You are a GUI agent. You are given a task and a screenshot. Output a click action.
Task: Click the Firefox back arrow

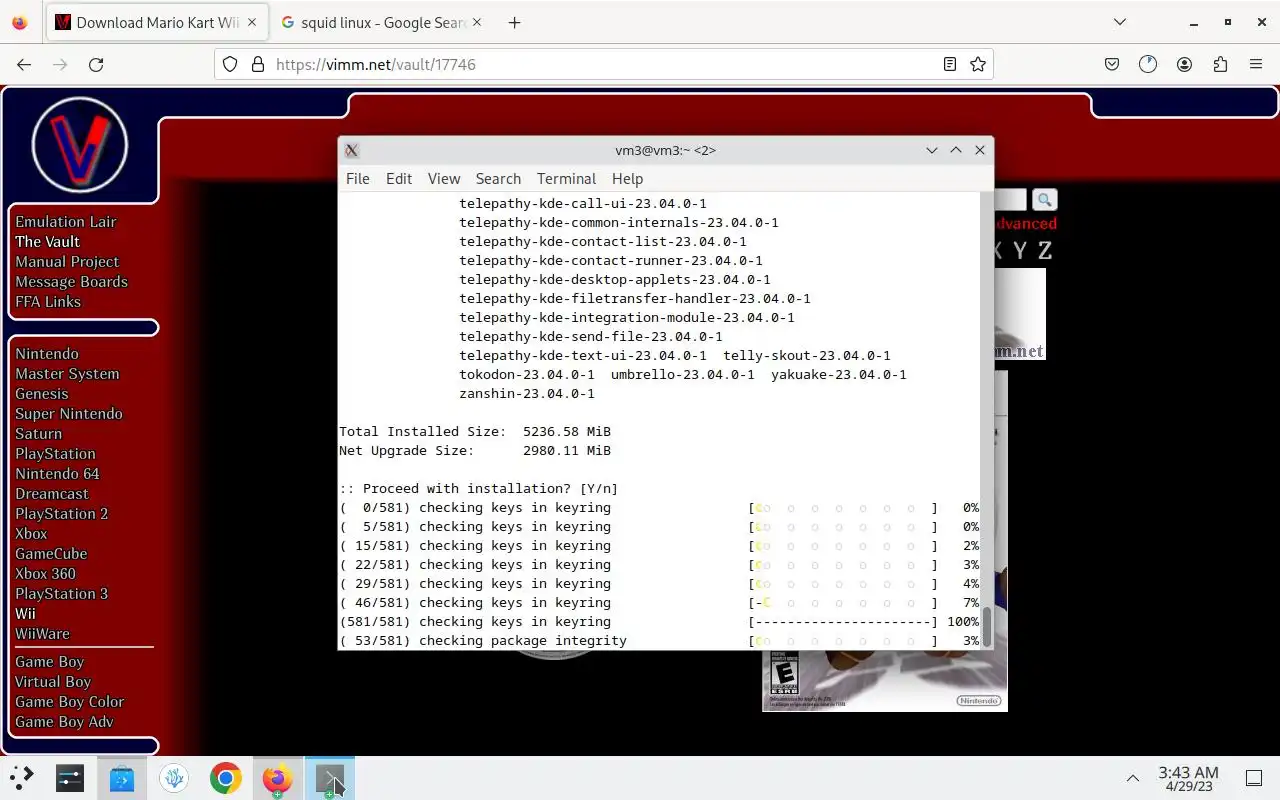[x=24, y=64]
